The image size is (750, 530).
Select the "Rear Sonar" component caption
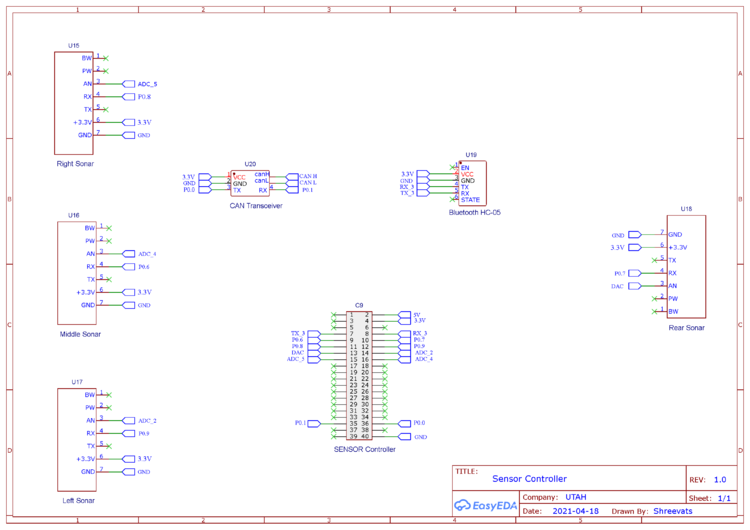[686, 328]
